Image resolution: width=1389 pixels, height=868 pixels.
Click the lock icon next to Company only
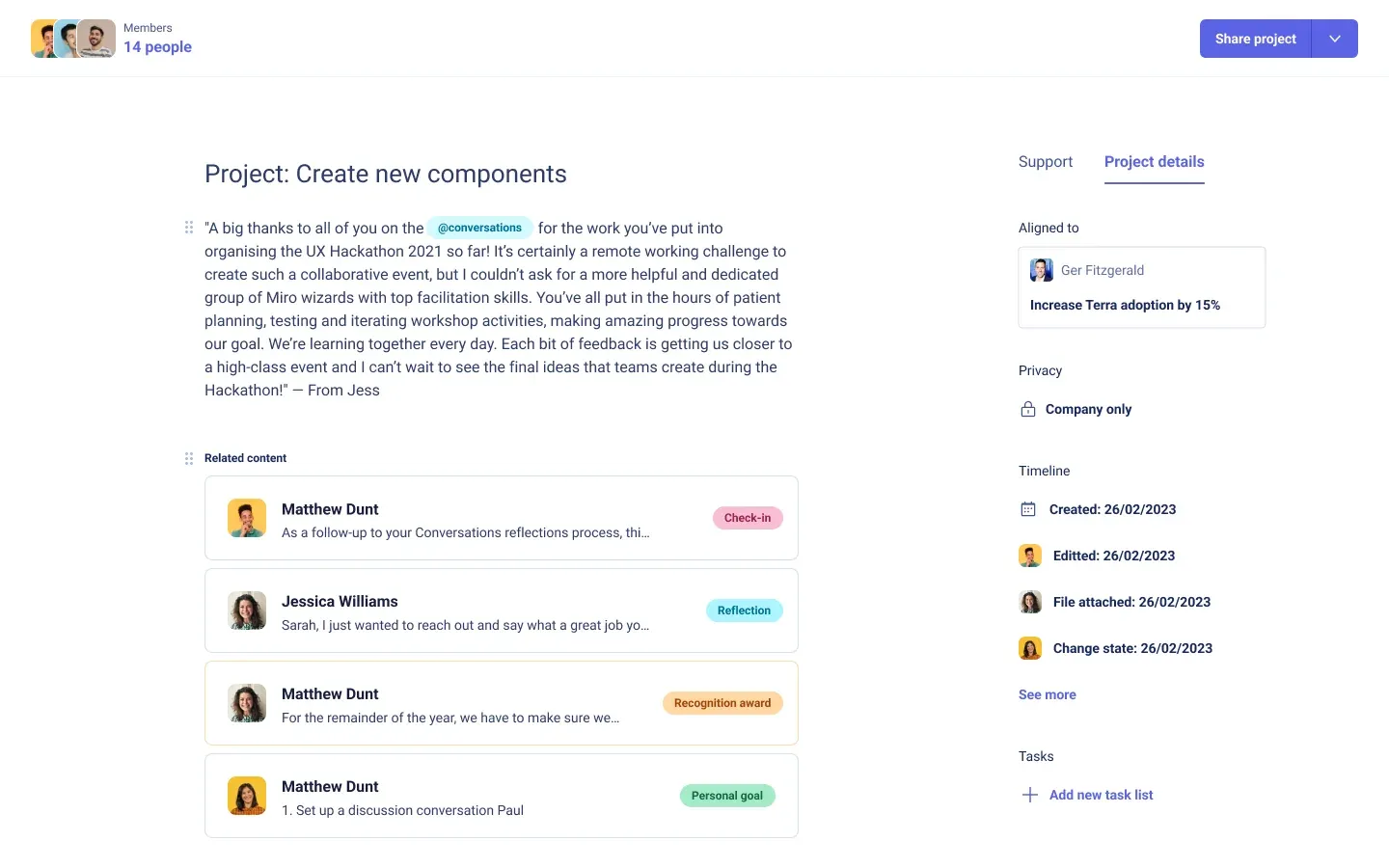click(1028, 409)
